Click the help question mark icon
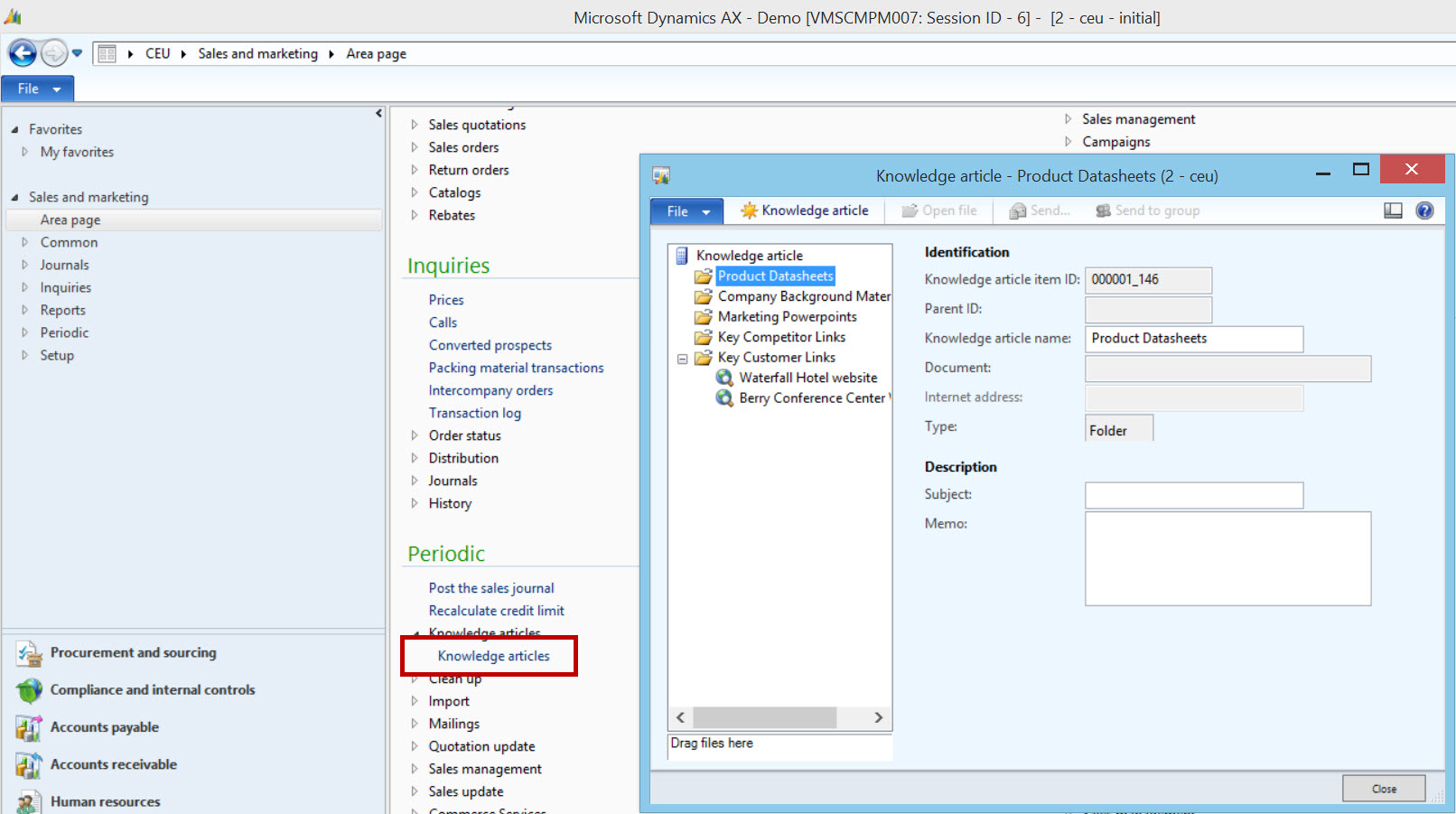1456x814 pixels. click(1424, 211)
